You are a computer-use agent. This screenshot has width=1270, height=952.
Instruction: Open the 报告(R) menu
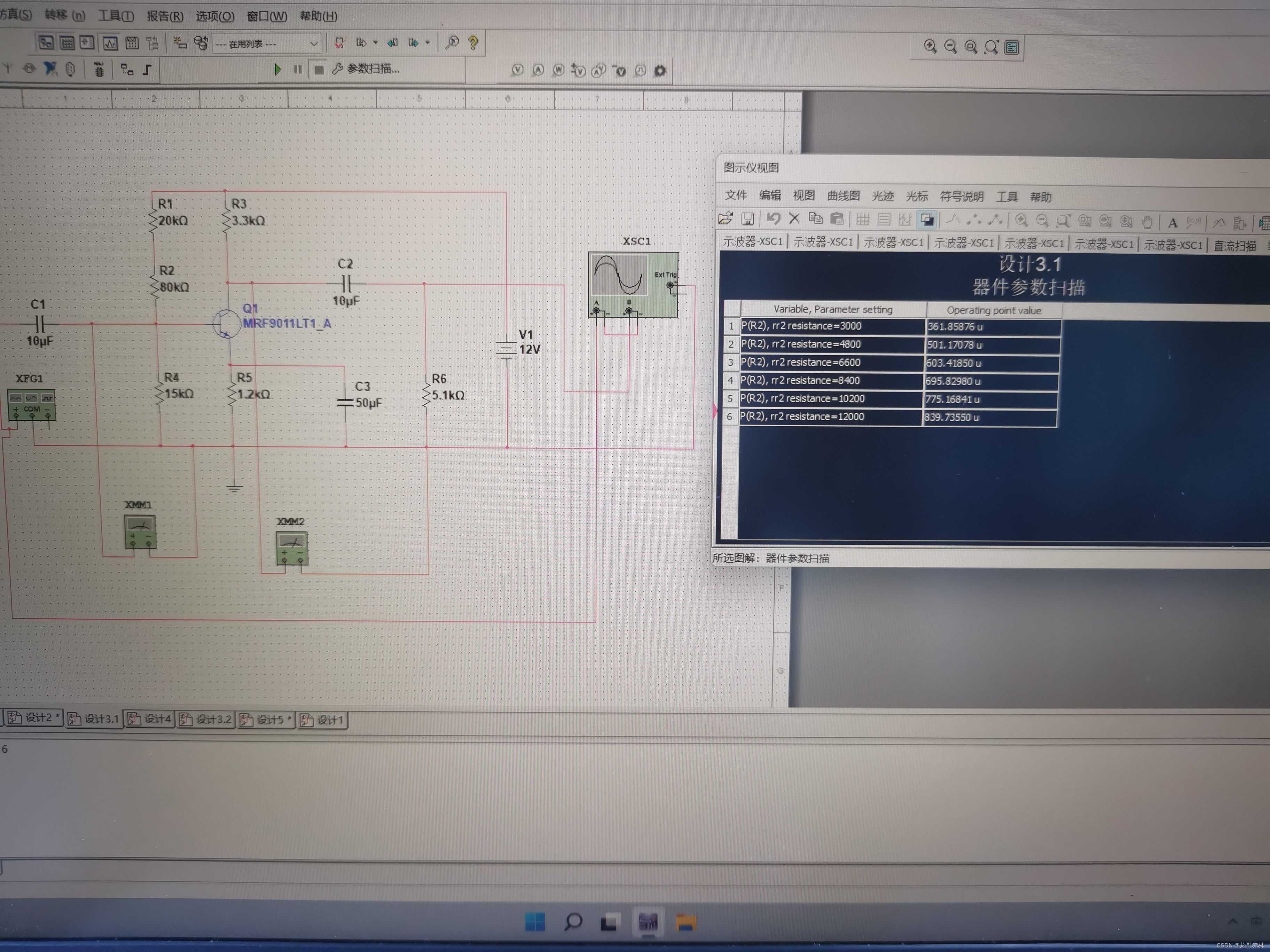click(165, 16)
